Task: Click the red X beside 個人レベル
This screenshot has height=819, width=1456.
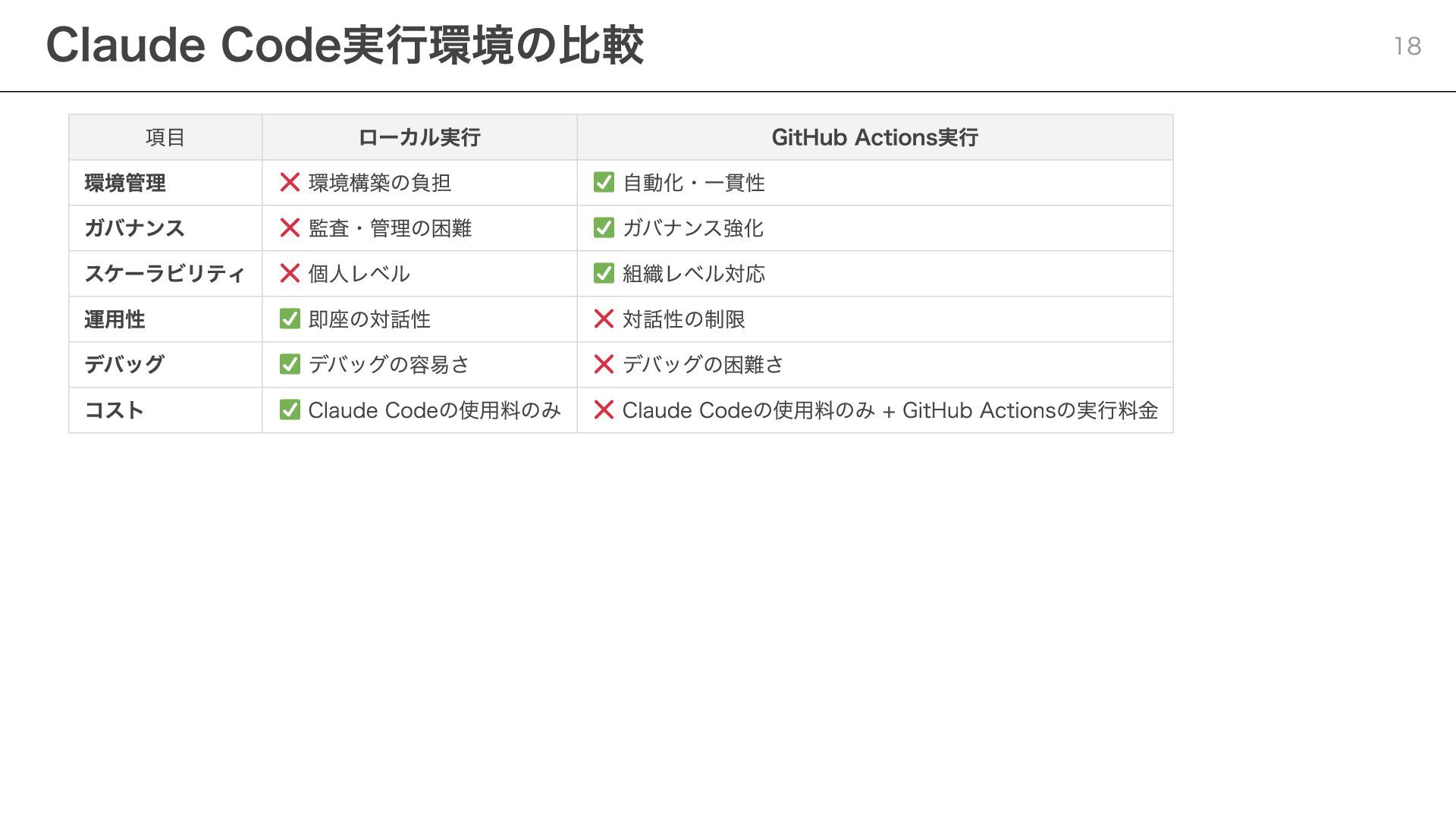Action: tap(290, 274)
